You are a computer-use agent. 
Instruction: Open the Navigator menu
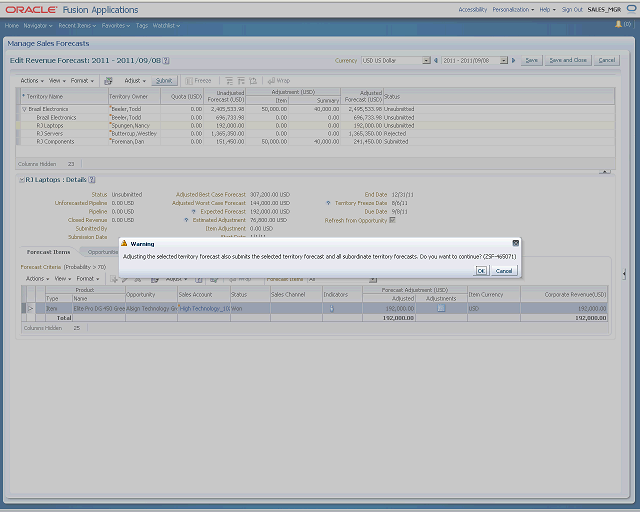pos(38,25)
